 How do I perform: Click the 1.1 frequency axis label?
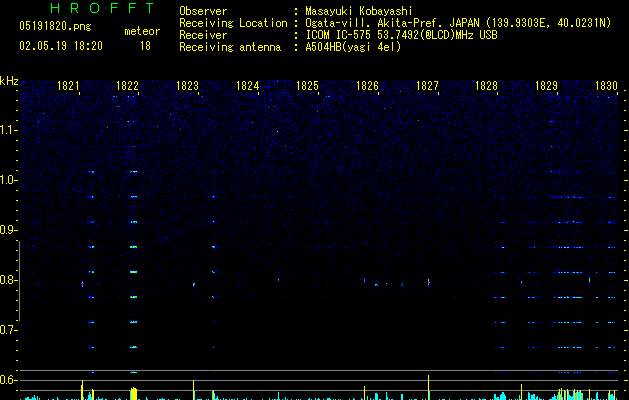(x=8, y=130)
